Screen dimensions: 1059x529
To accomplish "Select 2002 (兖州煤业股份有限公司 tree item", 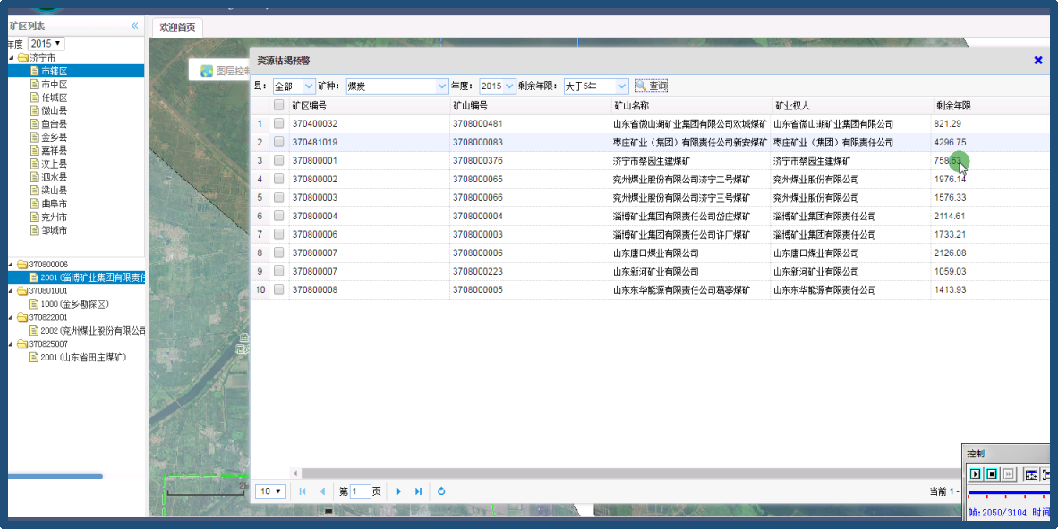I will tap(93, 331).
